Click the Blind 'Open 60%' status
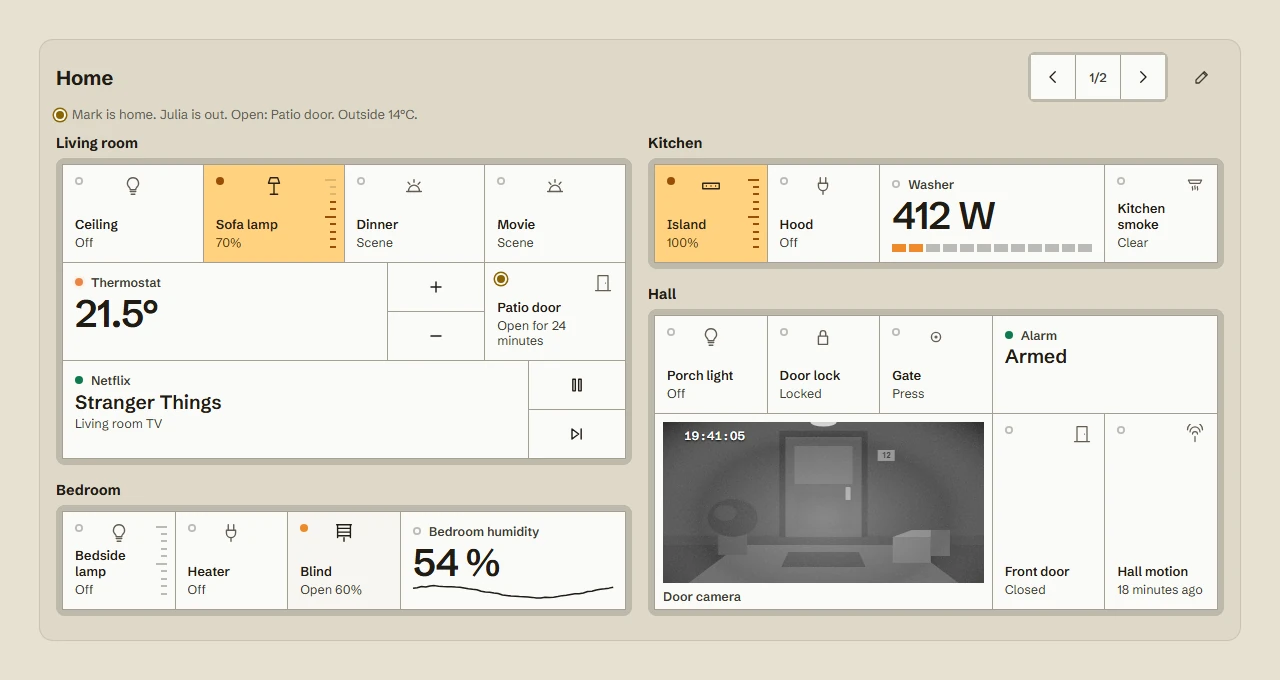Viewport: 1280px width, 680px height. pos(331,590)
